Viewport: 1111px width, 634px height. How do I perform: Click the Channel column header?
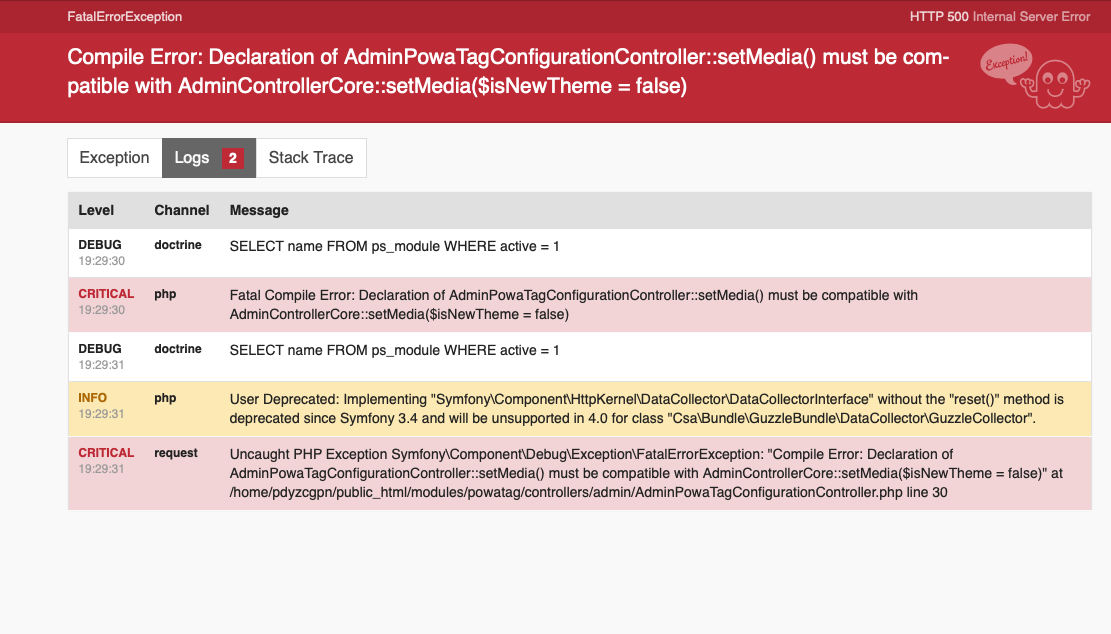pyautogui.click(x=182, y=210)
